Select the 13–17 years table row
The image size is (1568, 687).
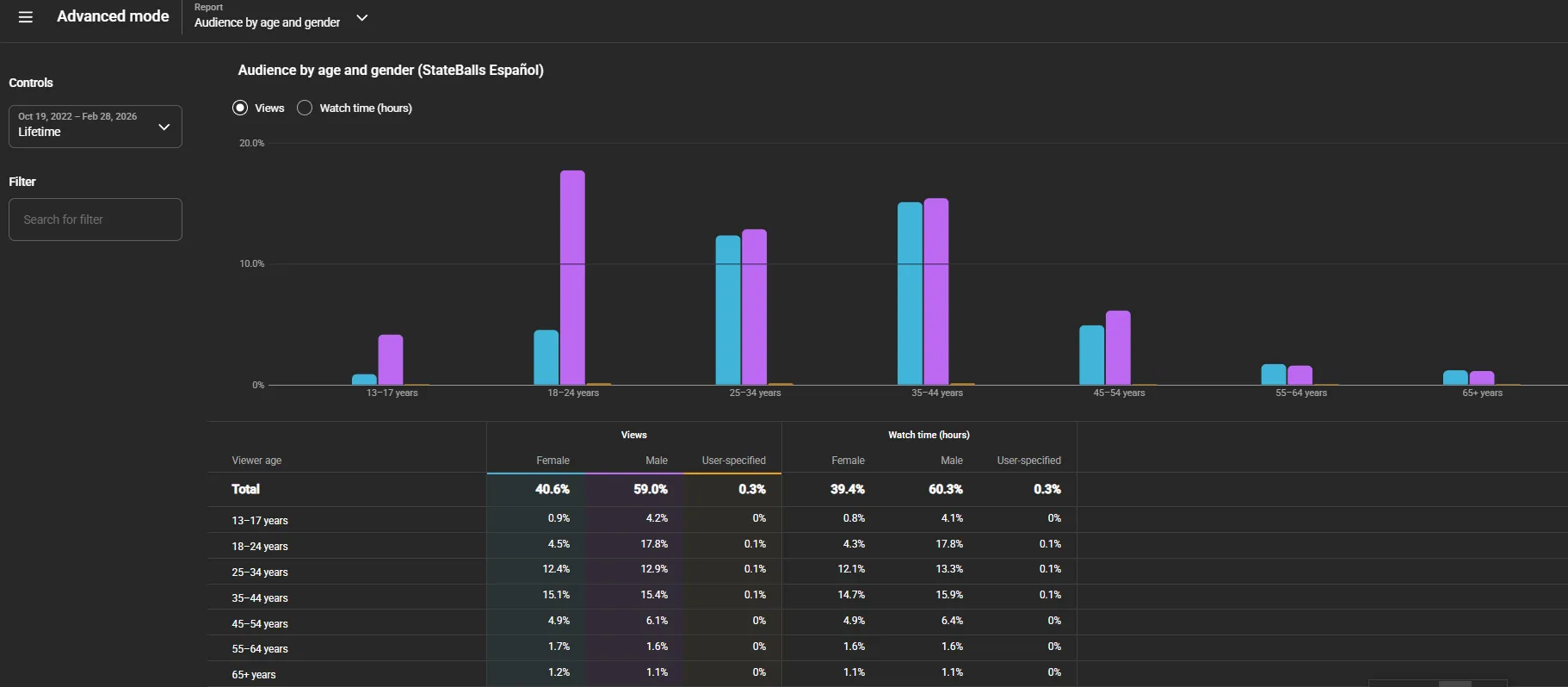[x=642, y=520]
